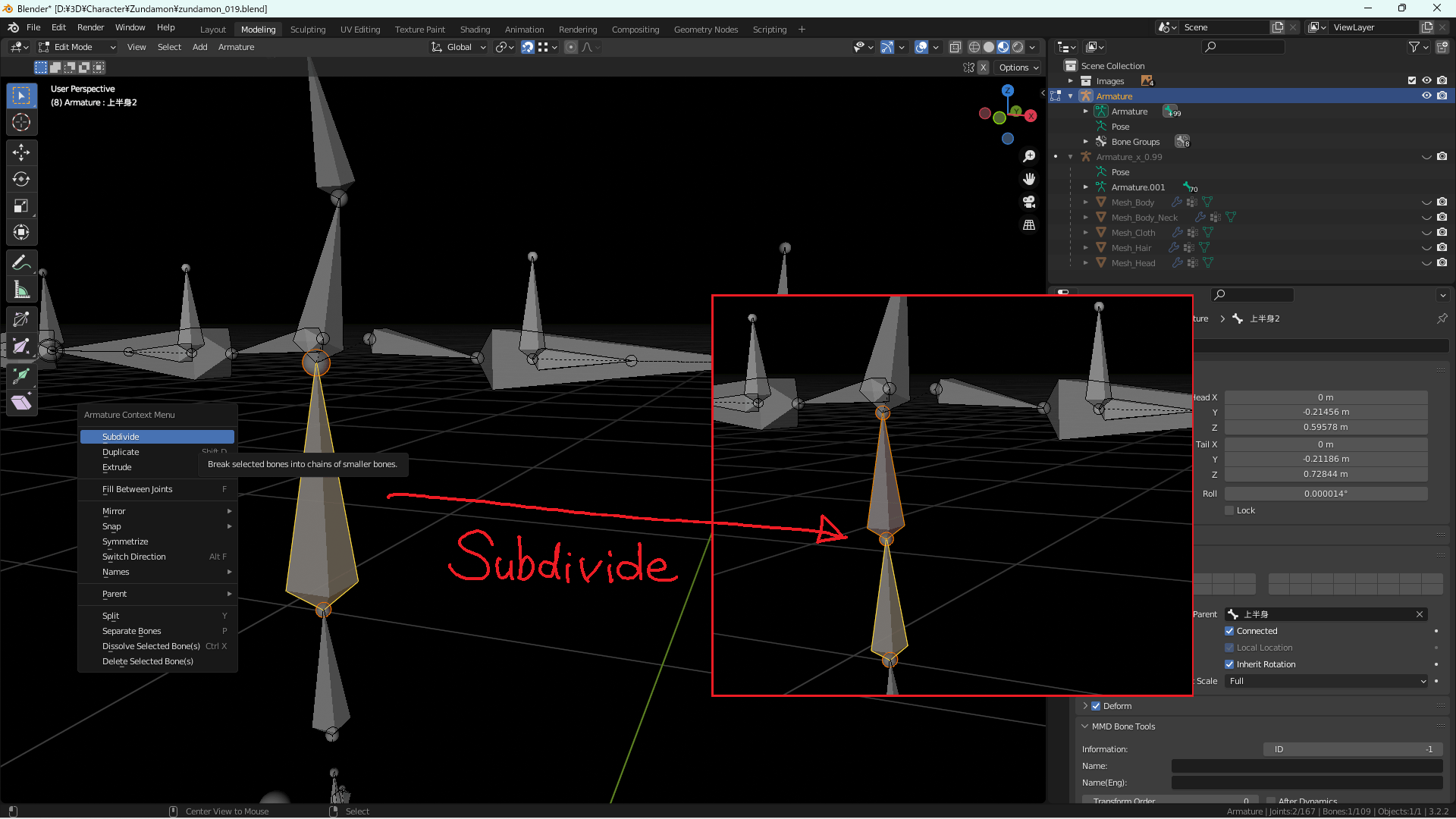Disable the Inherit Rotation checkbox
Image resolution: width=1456 pixels, height=819 pixels.
[1230, 664]
